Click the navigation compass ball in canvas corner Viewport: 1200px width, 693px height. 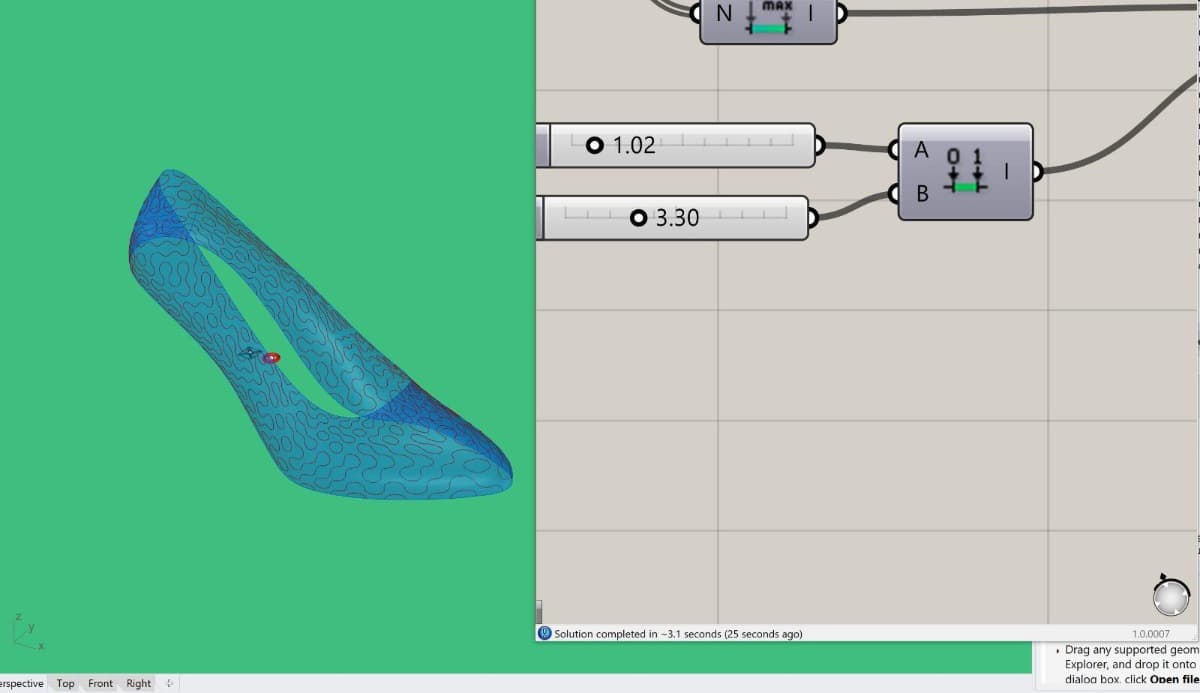(1170, 597)
